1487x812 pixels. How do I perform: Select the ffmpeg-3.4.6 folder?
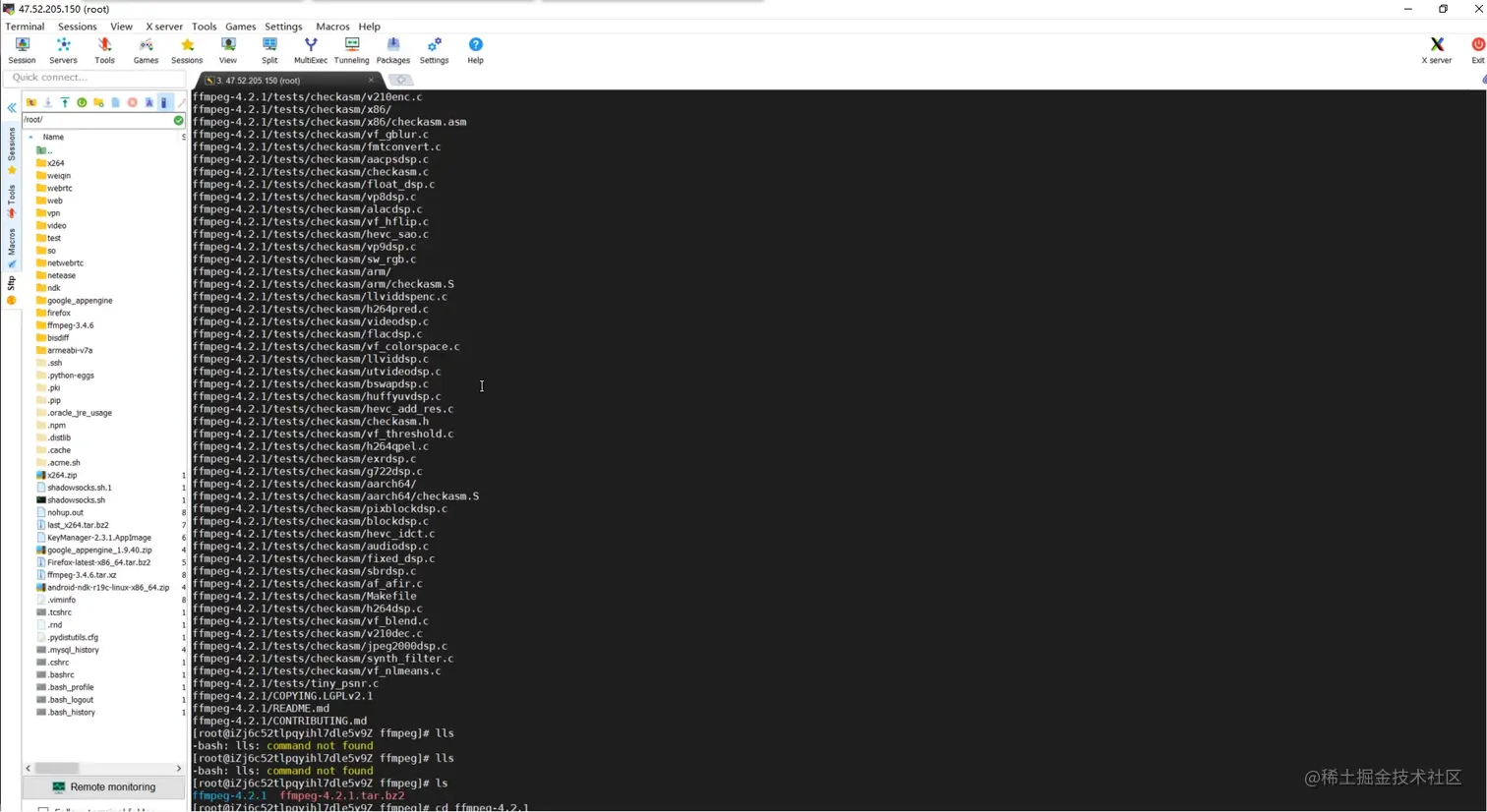click(65, 325)
